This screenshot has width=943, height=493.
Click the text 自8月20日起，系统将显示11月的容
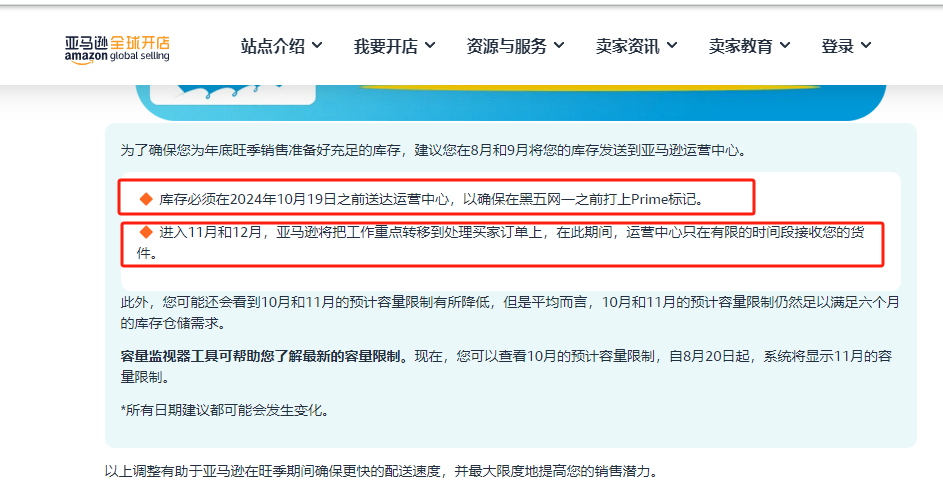coord(781,356)
